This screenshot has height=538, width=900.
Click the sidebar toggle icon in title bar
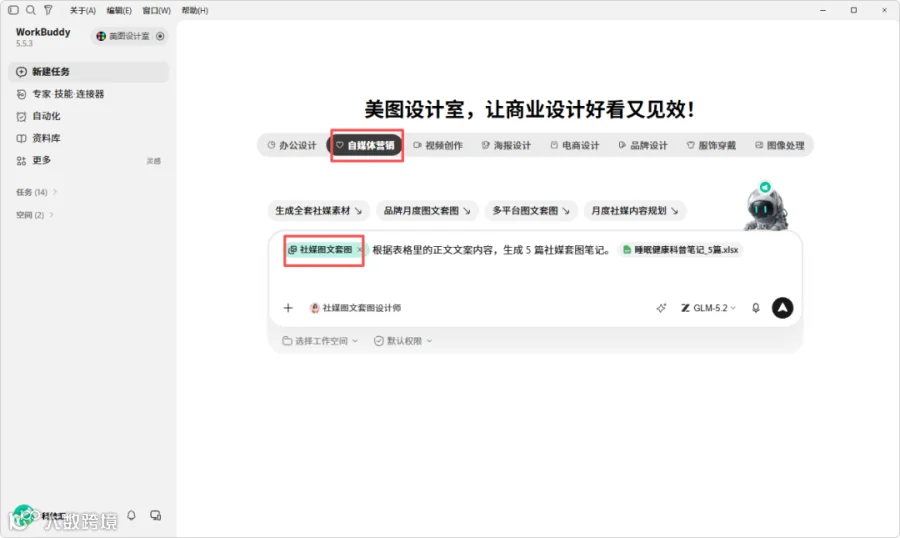tap(13, 10)
